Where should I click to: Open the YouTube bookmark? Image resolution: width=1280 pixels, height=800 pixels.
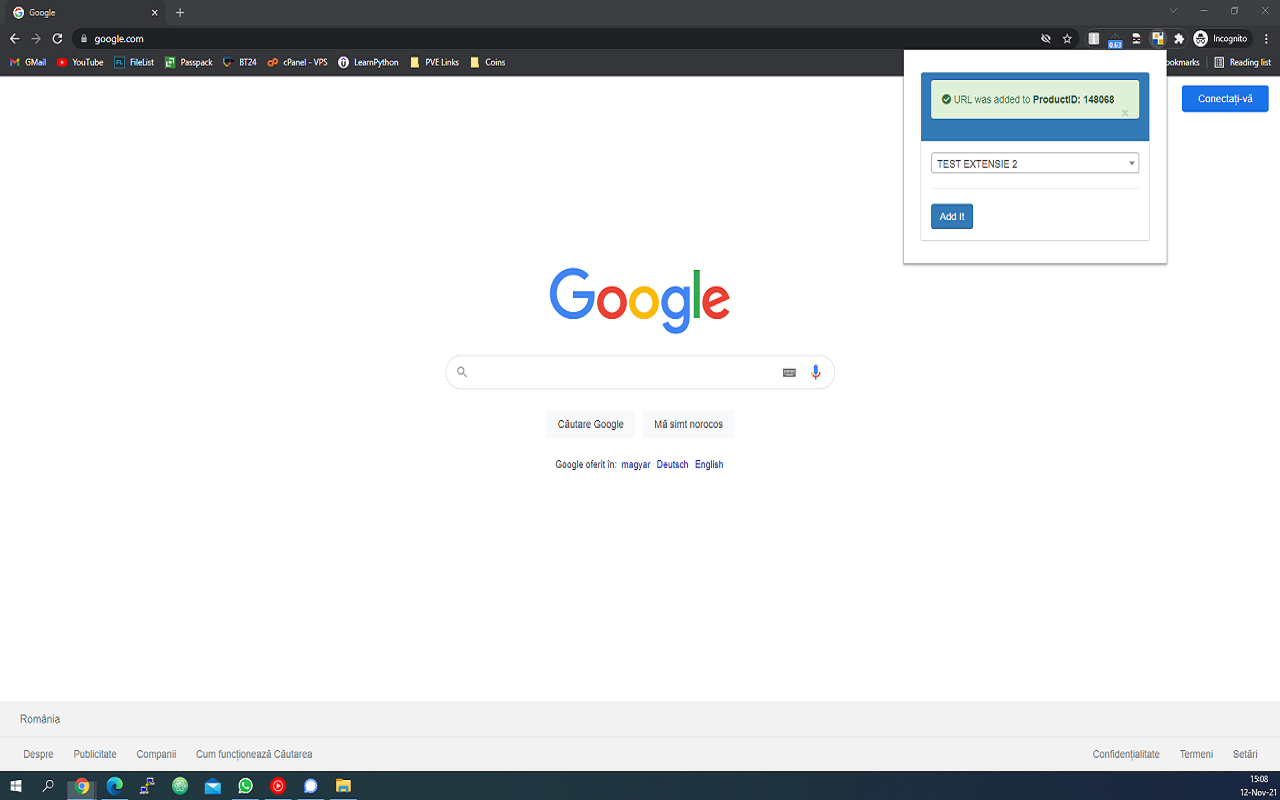click(80, 62)
